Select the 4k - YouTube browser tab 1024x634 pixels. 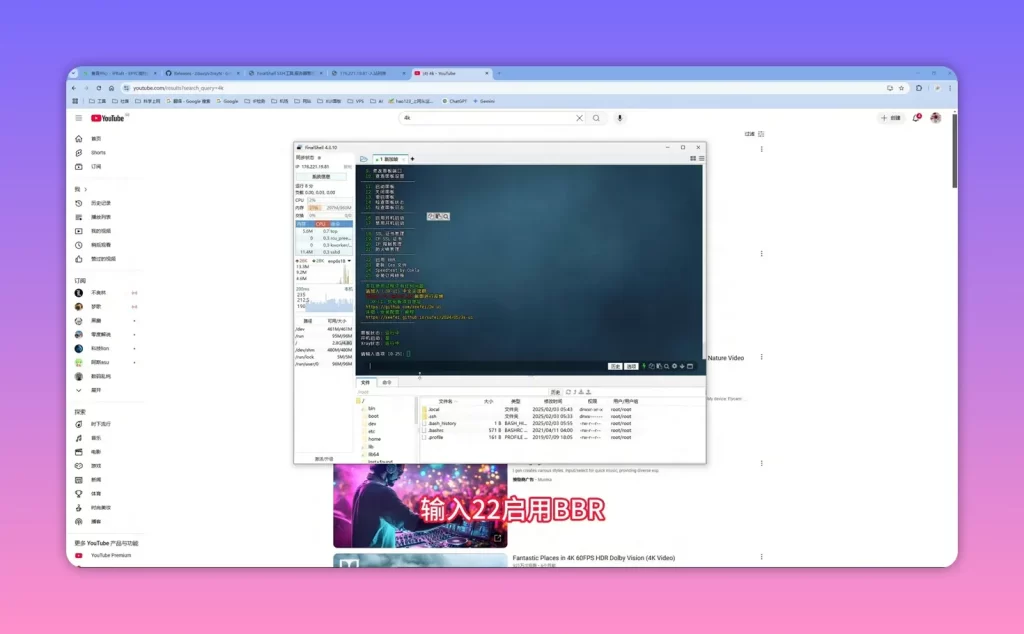pos(450,73)
